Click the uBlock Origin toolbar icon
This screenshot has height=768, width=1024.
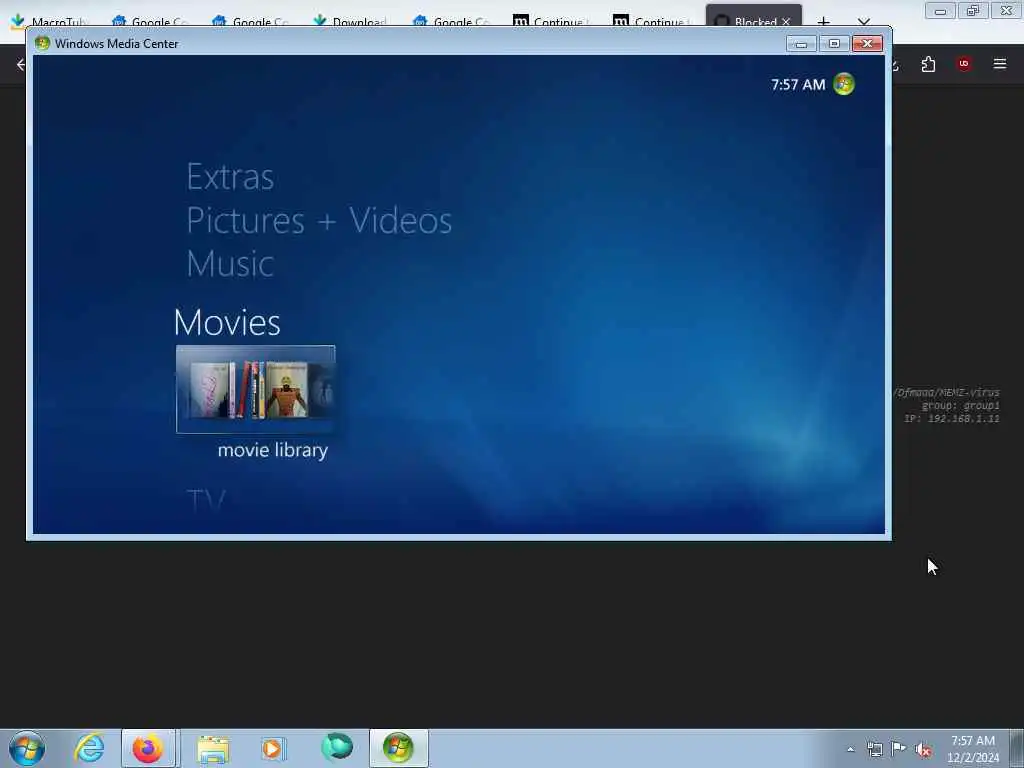pos(964,64)
